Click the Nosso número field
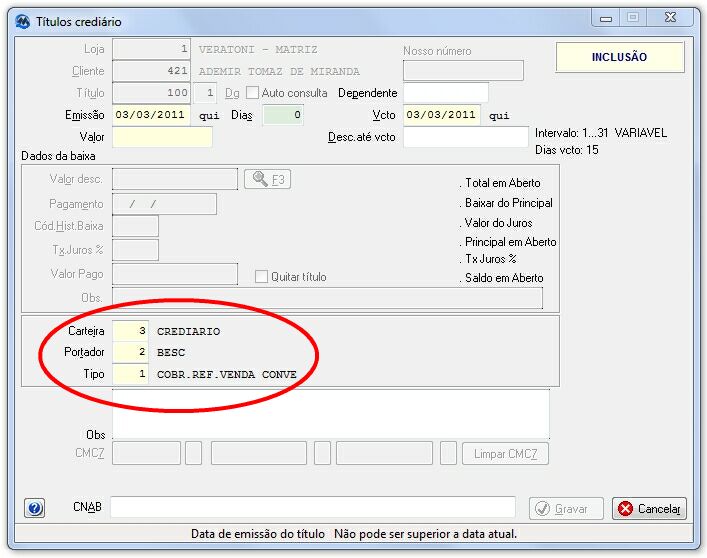The height and width of the screenshot is (558, 707). 464,71
